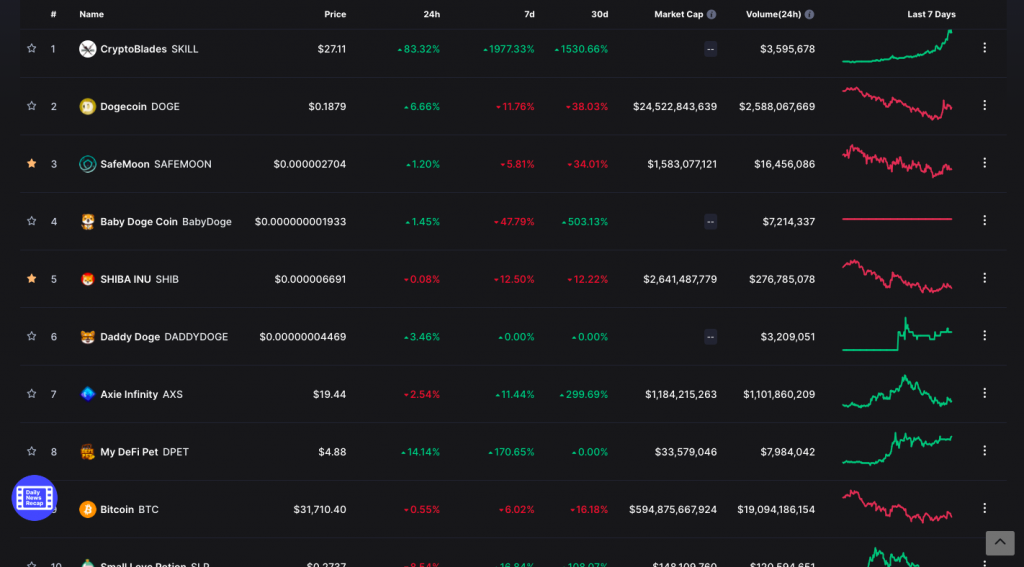Click the Bitcoin coin logo

(88, 509)
